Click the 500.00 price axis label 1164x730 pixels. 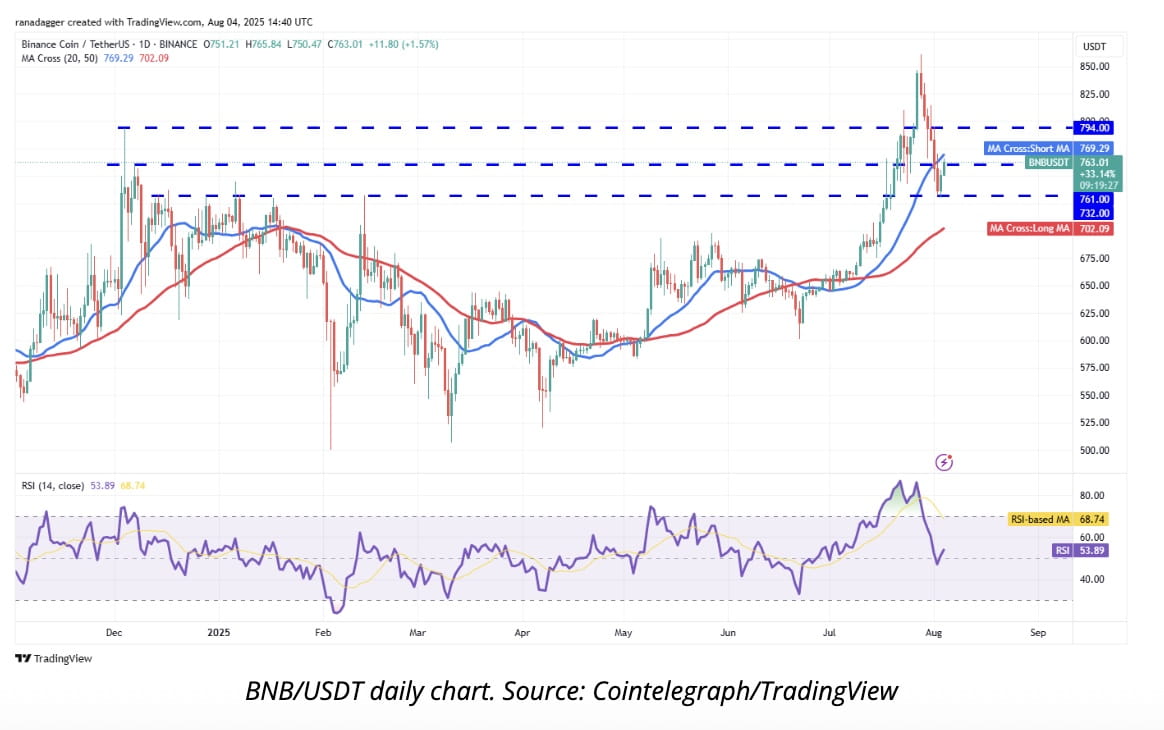pyautogui.click(x=1094, y=450)
